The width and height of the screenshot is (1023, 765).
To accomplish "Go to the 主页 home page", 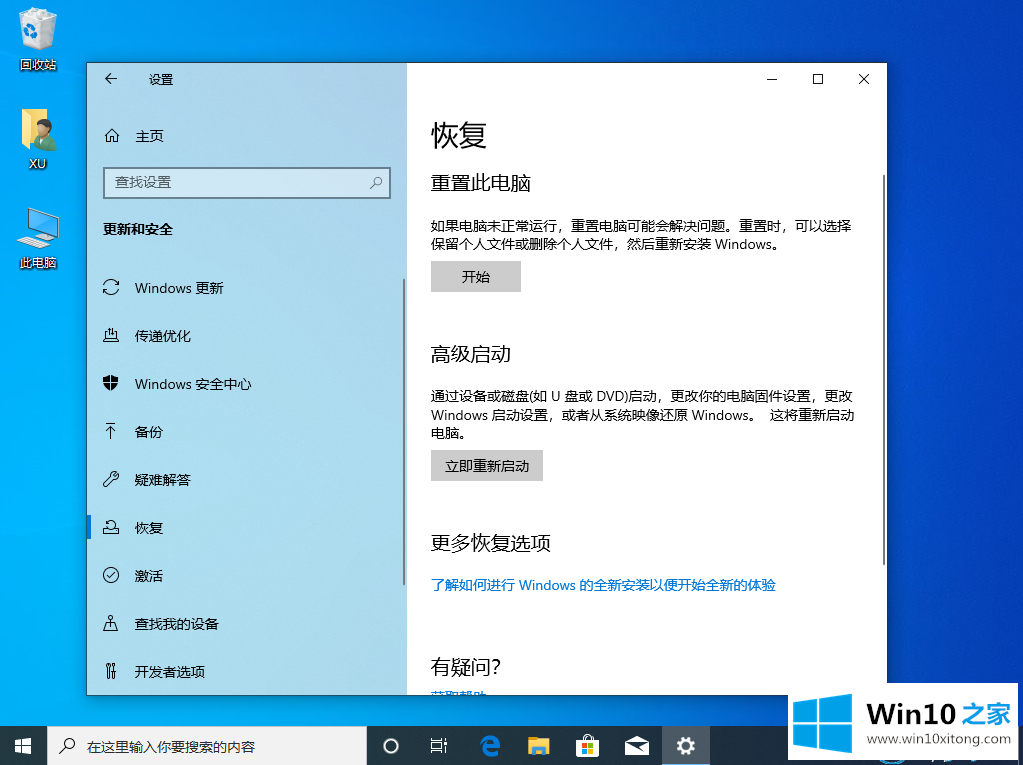I will pyautogui.click(x=134, y=136).
